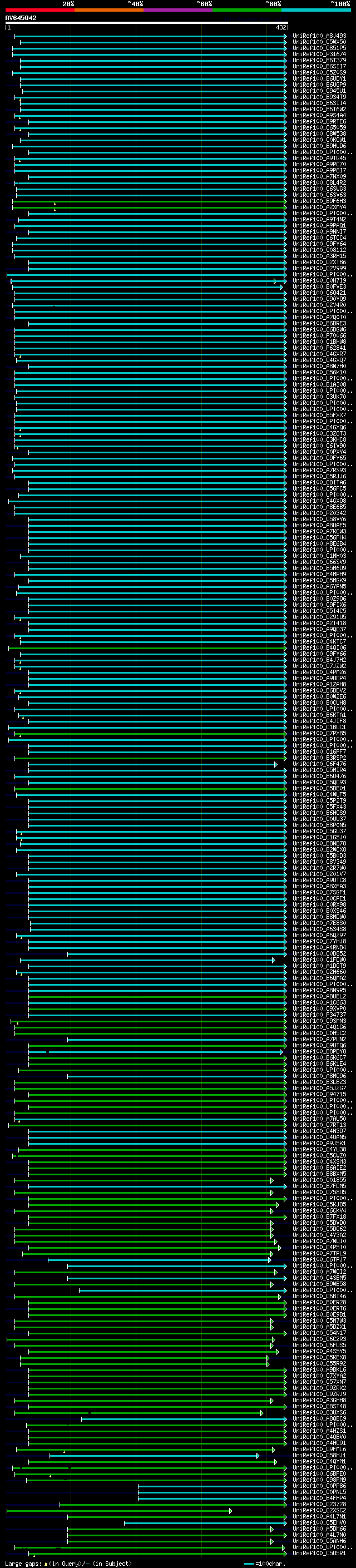Image resolution: width=356 pixels, height=1568 pixels.
Task: Select the UniRef100_Q5DE01 label
Action: tap(319, 788)
